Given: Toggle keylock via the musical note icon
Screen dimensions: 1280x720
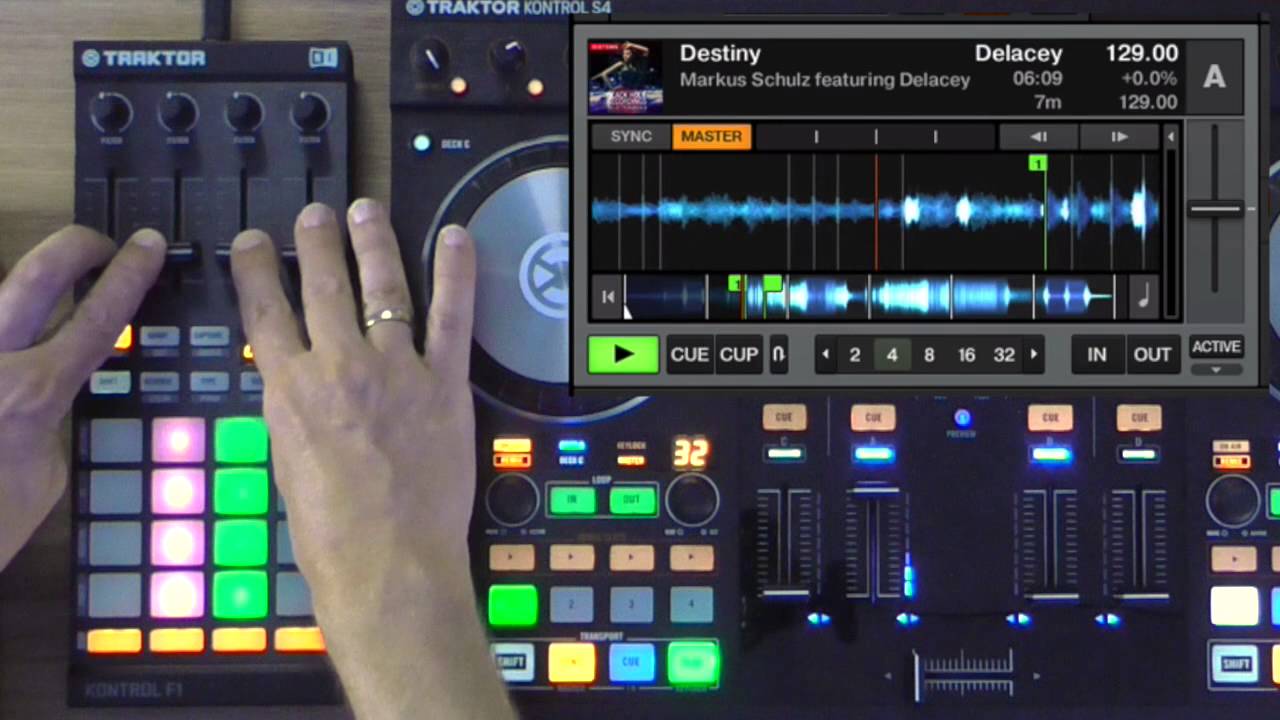Looking at the screenshot, I should coord(1143,295).
